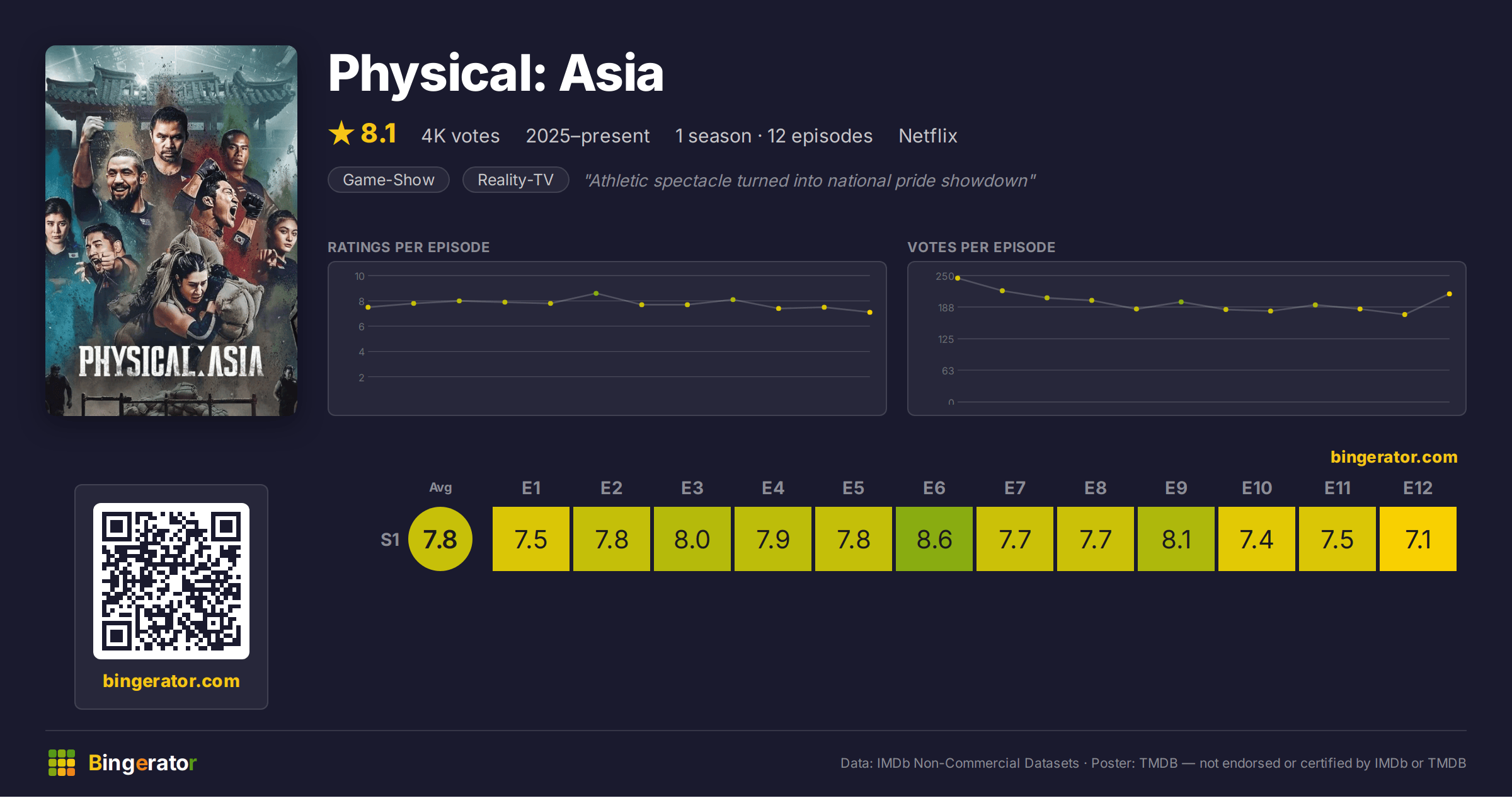This screenshot has height=798, width=1512.
Task: Select the Reality-TV genre tag
Action: click(x=515, y=180)
